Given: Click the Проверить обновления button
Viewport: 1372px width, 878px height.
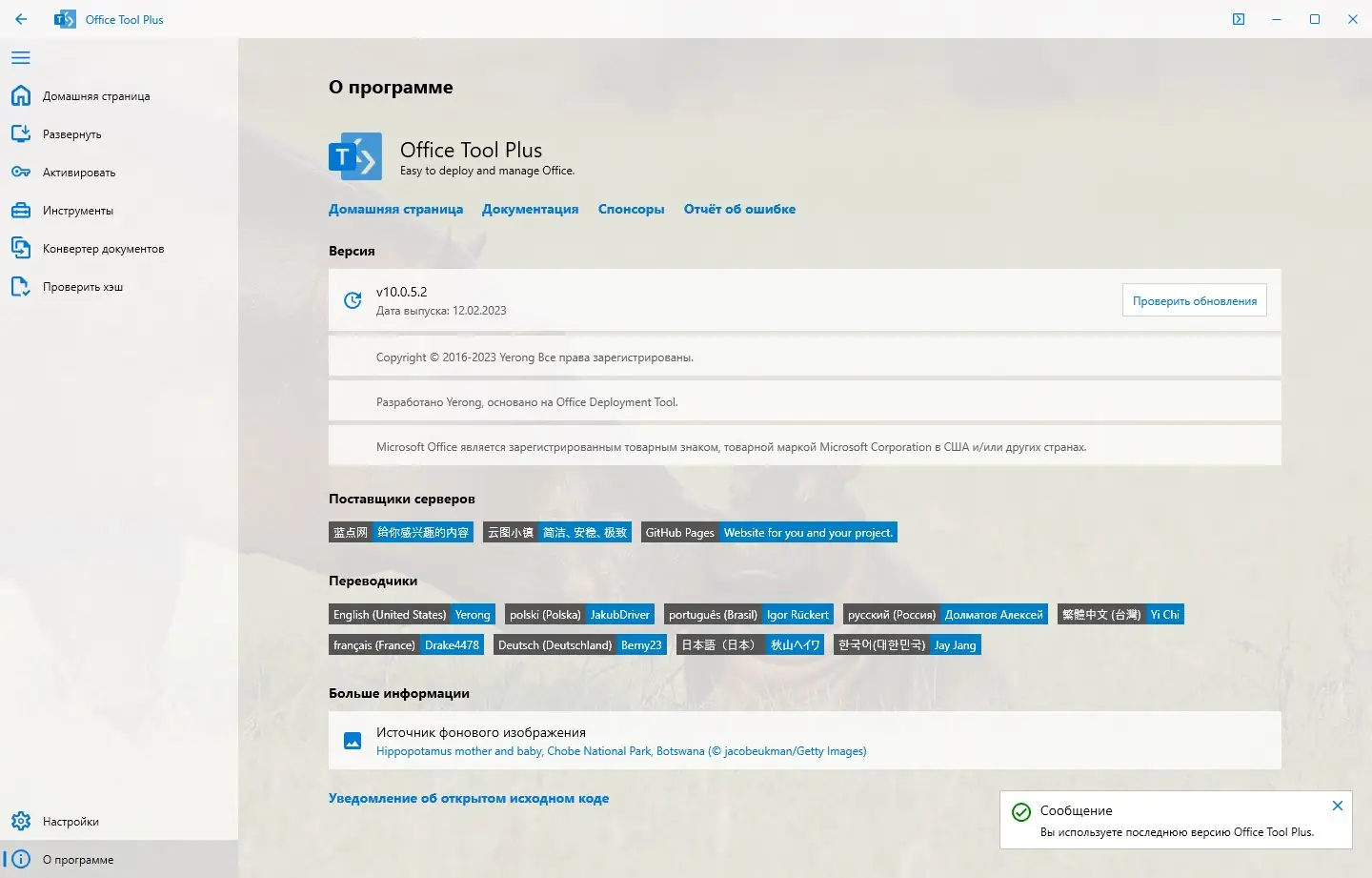Looking at the screenshot, I should tap(1195, 300).
